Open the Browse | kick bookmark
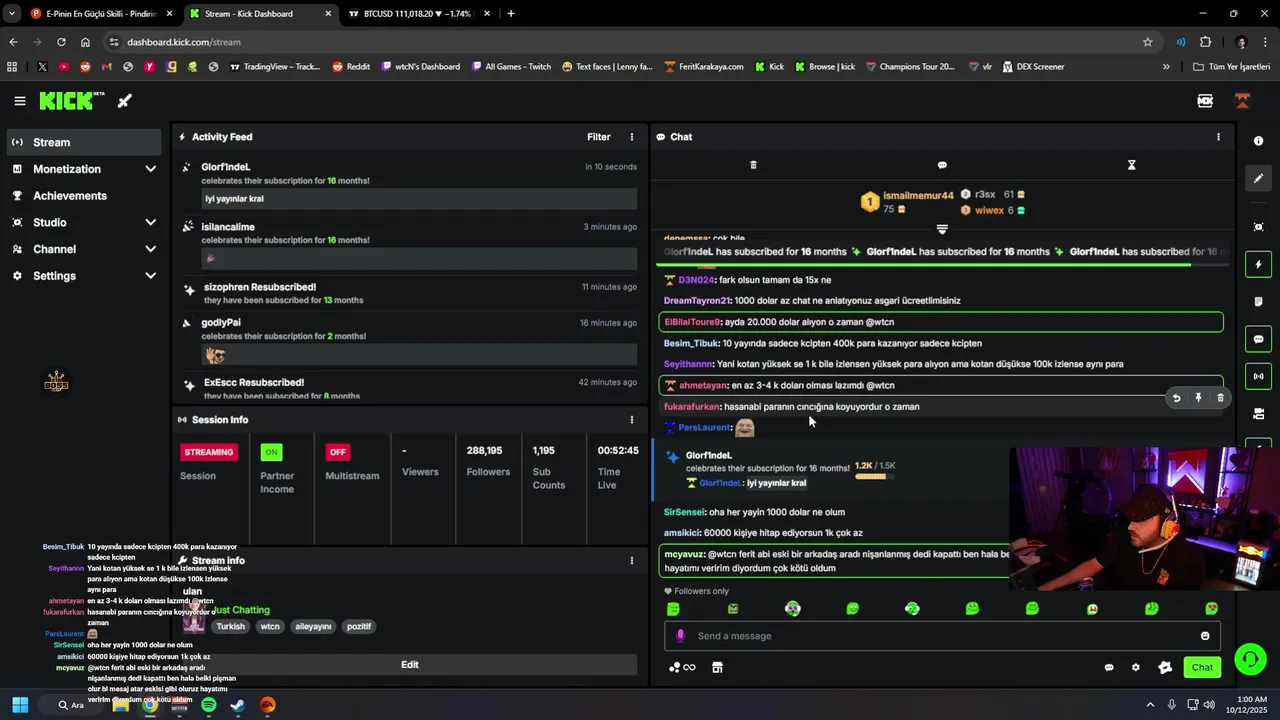The height and width of the screenshot is (720, 1280). coord(825,67)
